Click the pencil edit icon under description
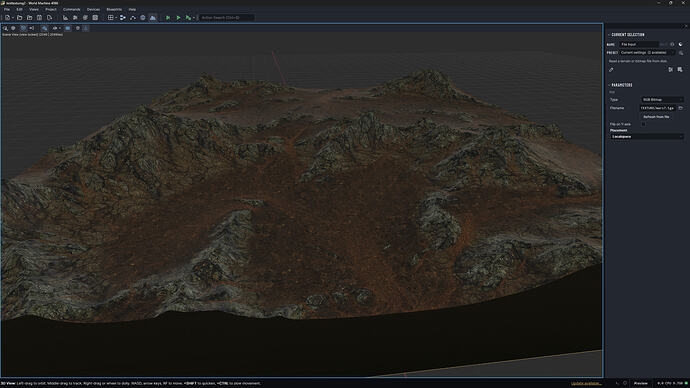 click(x=611, y=70)
